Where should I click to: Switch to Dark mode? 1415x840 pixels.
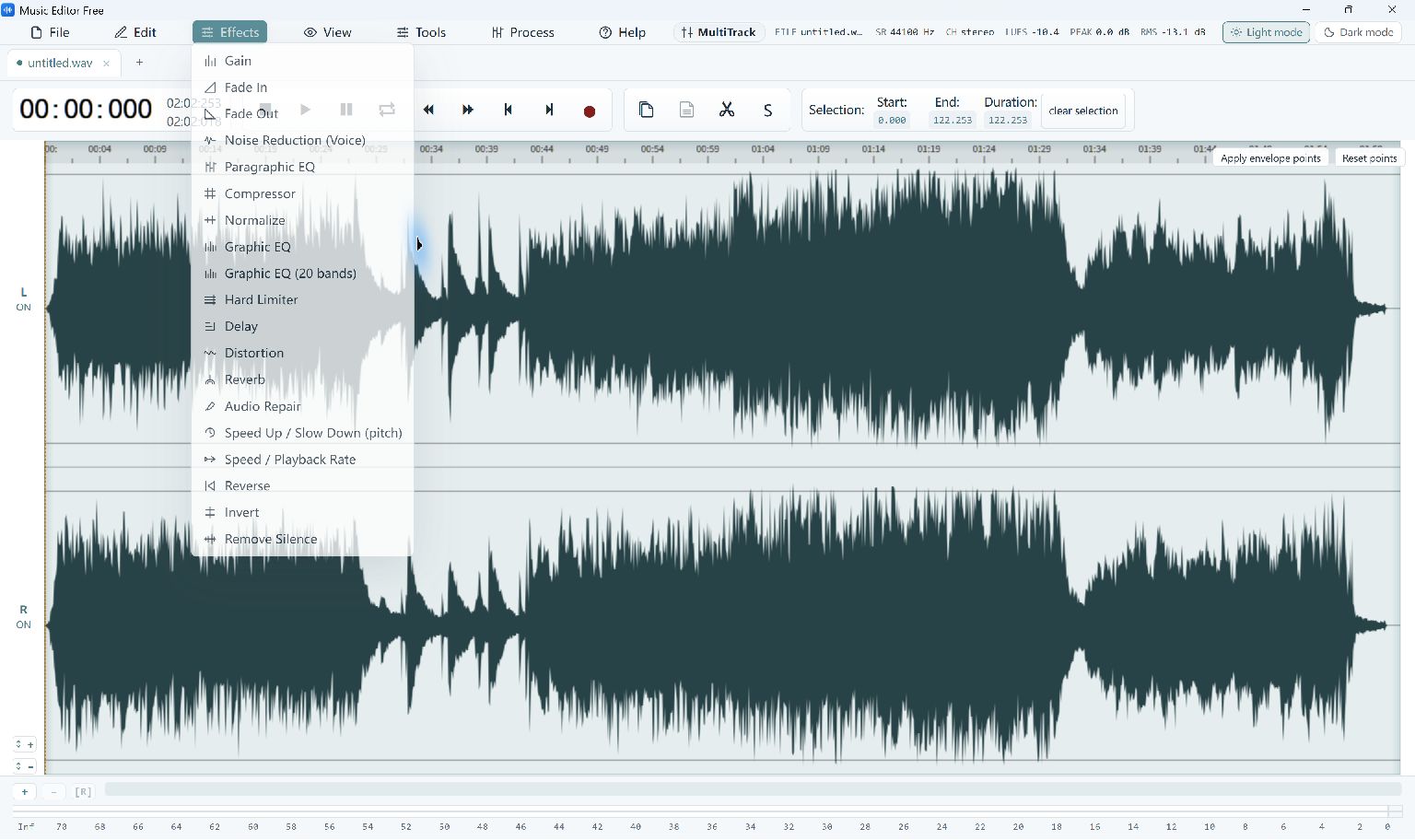click(1358, 32)
